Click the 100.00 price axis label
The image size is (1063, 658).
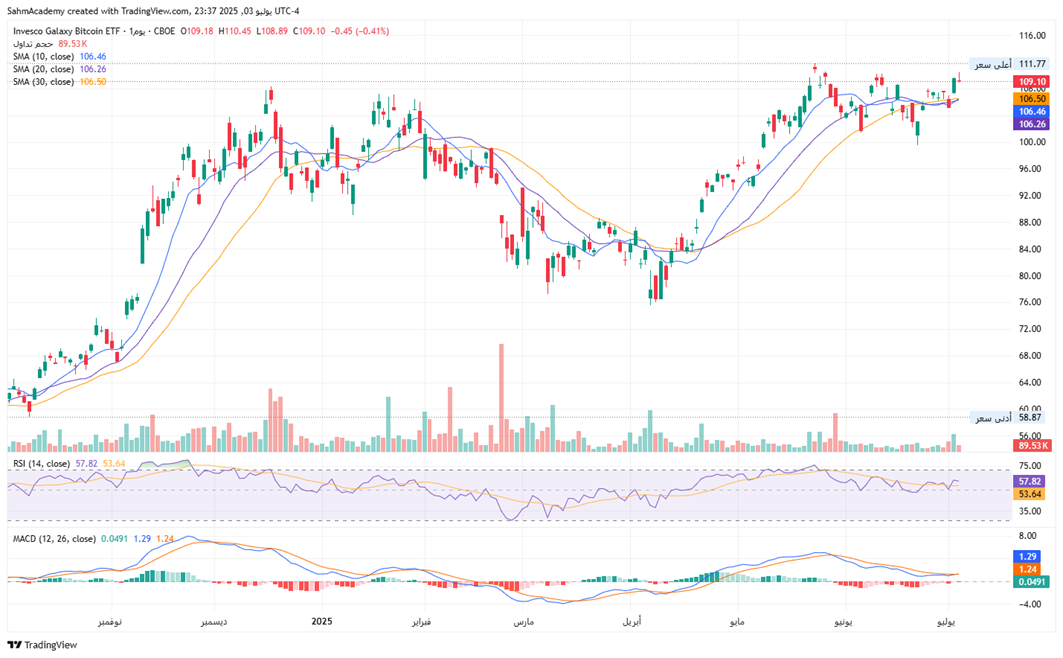click(x=1032, y=142)
